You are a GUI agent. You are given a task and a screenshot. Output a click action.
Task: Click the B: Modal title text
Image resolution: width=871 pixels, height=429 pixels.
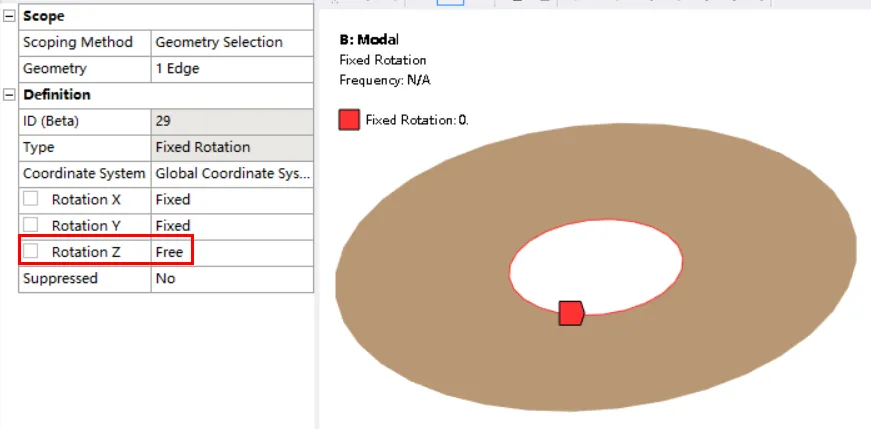point(369,40)
